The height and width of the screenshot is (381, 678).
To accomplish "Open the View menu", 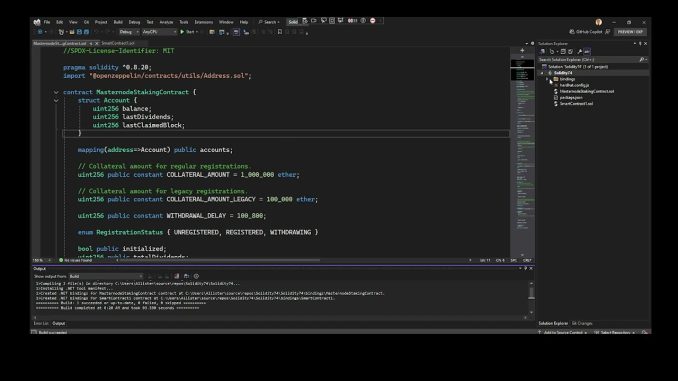I will (73, 22).
